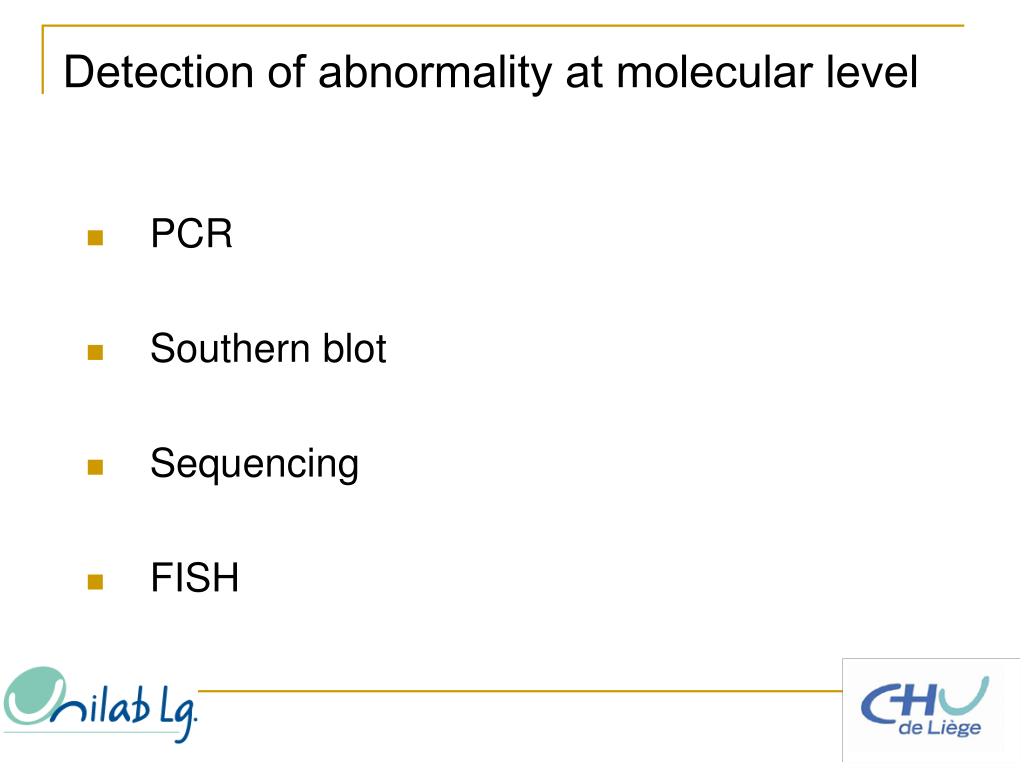Click the word 'abnormality' in the title

point(435,72)
